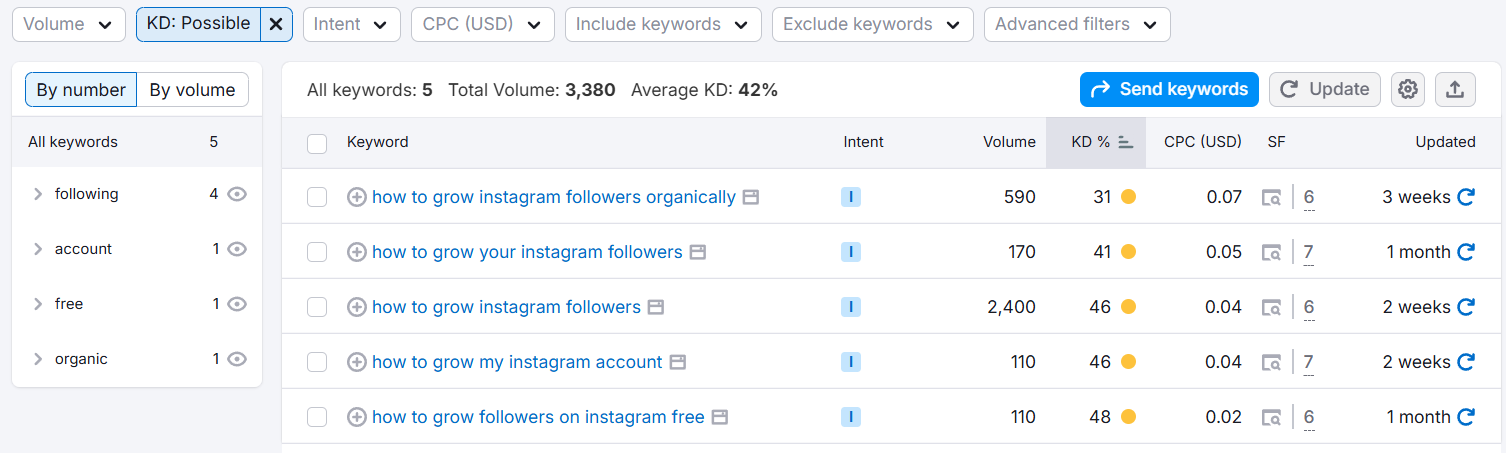Remove the KD: Possible filter

276,24
